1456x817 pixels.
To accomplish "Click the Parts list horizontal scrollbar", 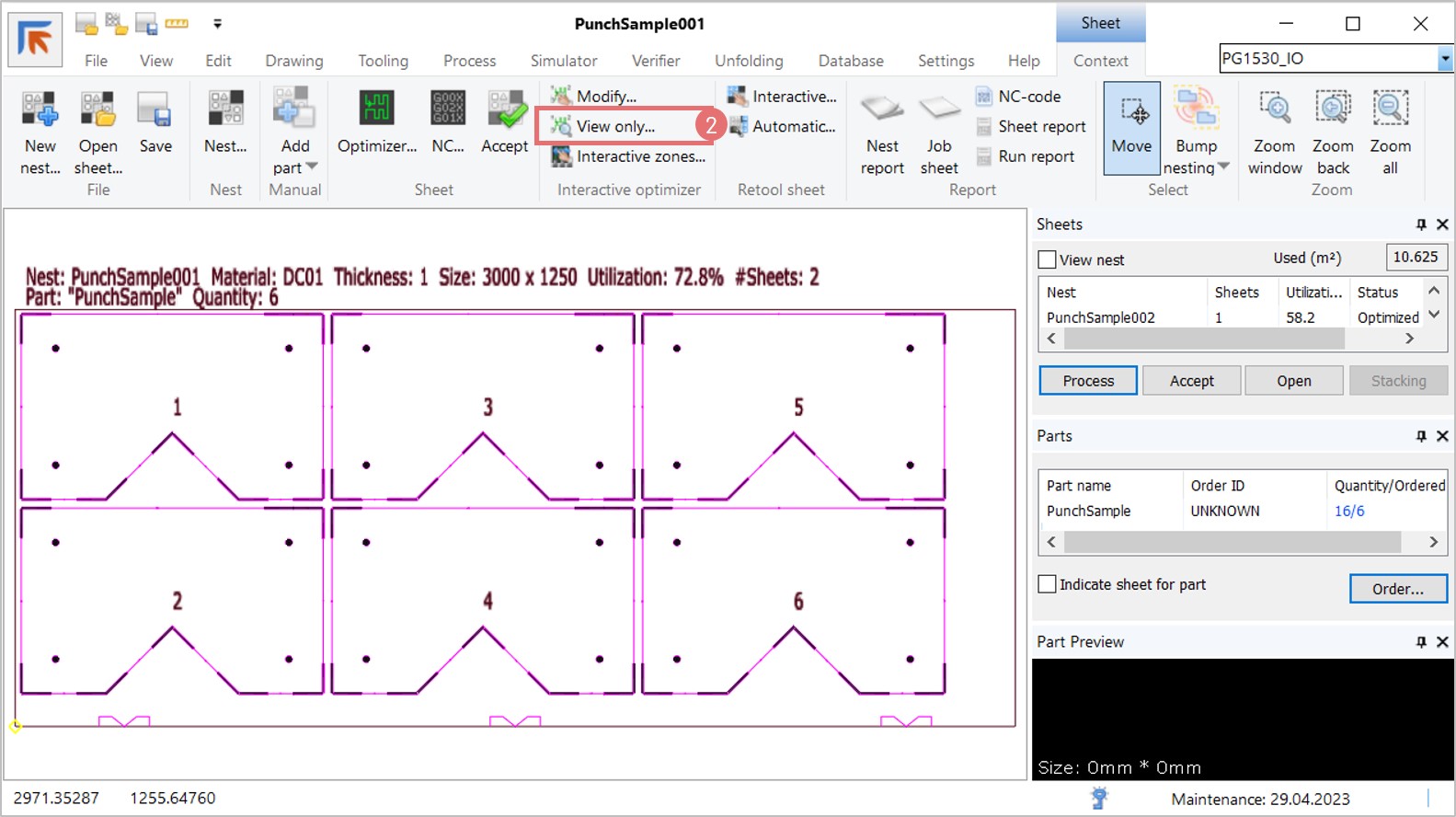I will (x=1232, y=542).
